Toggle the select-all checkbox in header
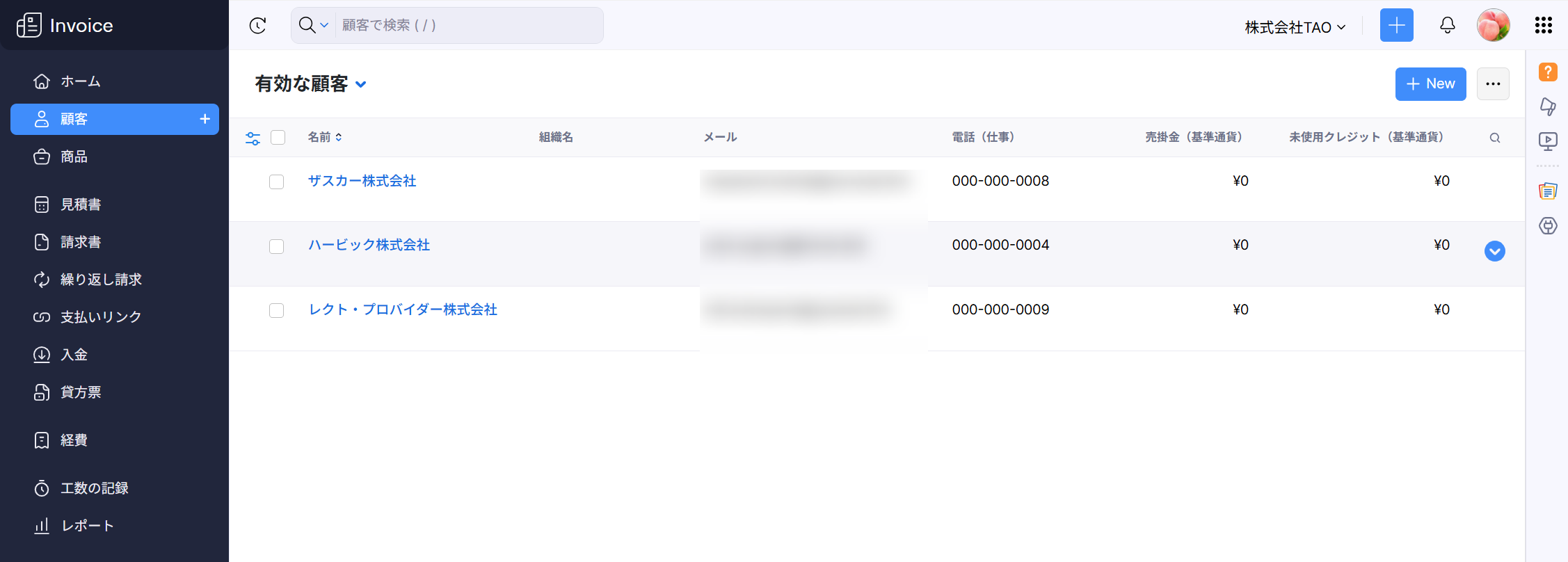Image resolution: width=1568 pixels, height=562 pixels. pos(278,138)
